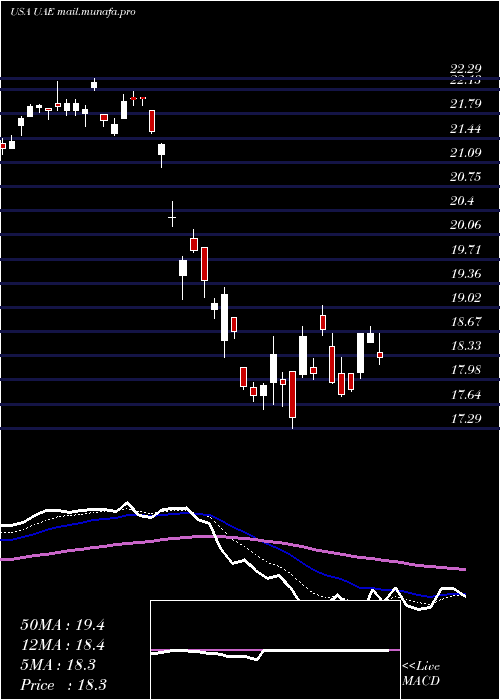Click the 21.09 price axis label
The height and width of the screenshot is (700, 500).
pos(466,153)
